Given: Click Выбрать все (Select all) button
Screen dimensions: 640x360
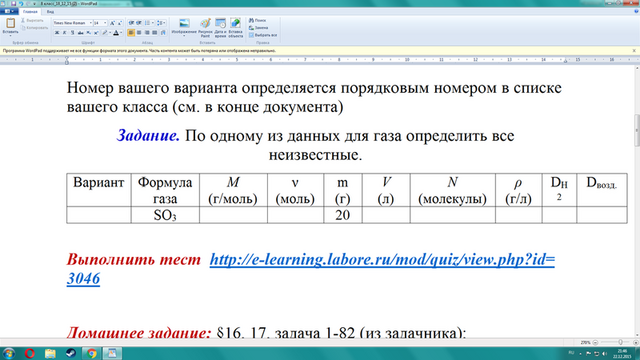Looking at the screenshot, I should click(x=263, y=35).
